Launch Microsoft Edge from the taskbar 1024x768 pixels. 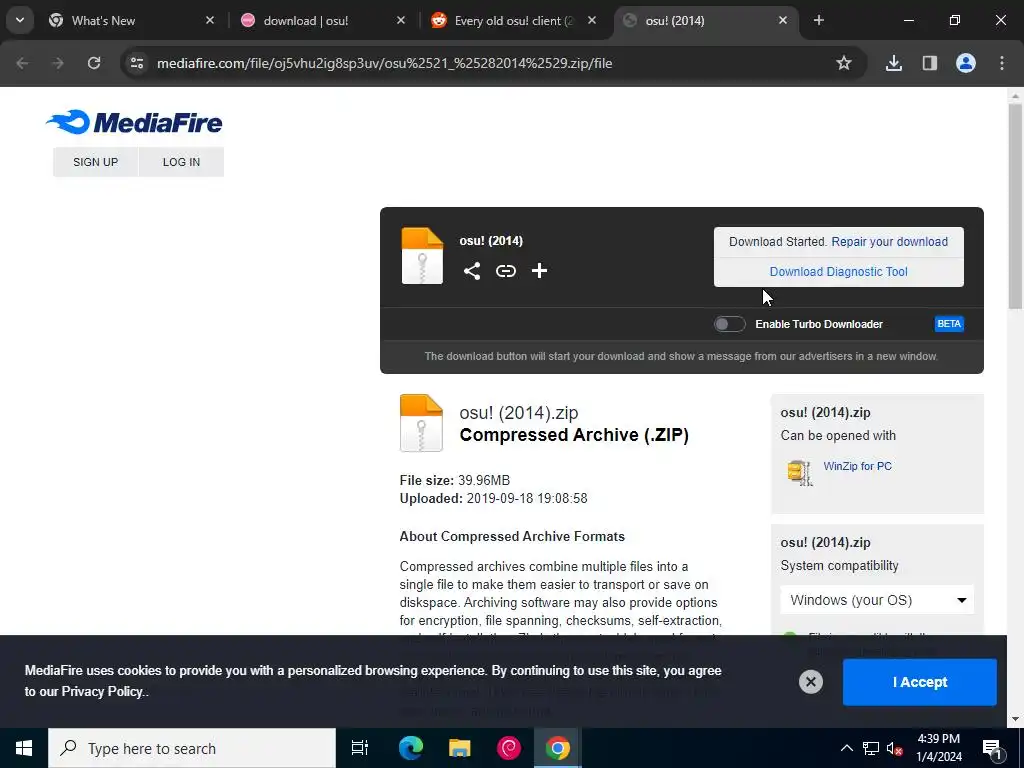click(411, 748)
